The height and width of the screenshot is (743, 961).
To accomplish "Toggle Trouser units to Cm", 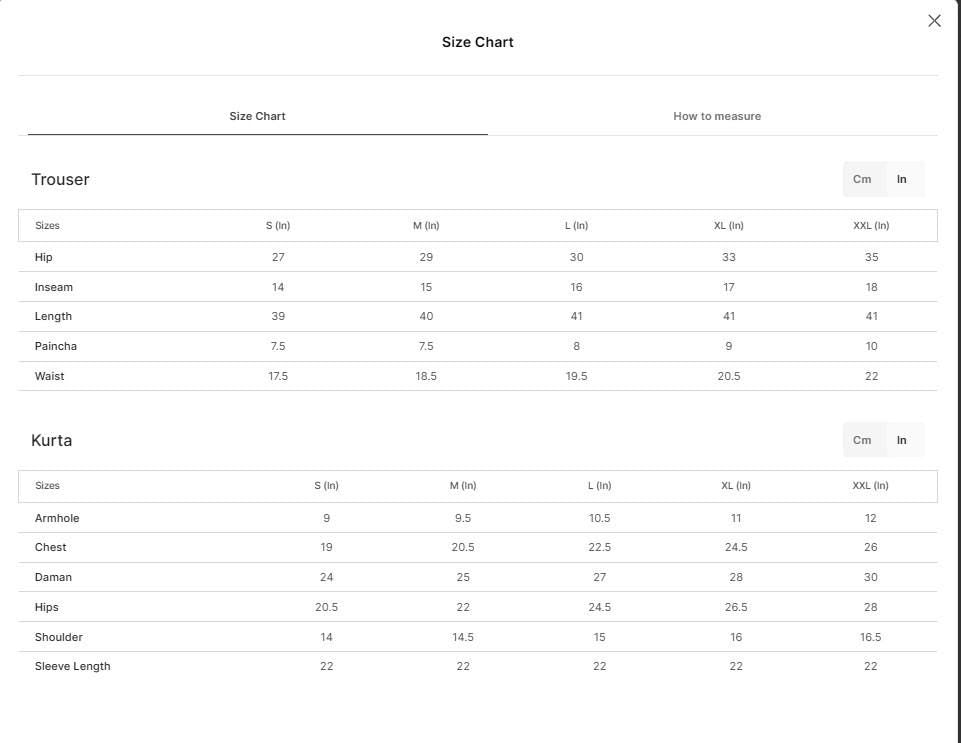I will pyautogui.click(x=862, y=179).
